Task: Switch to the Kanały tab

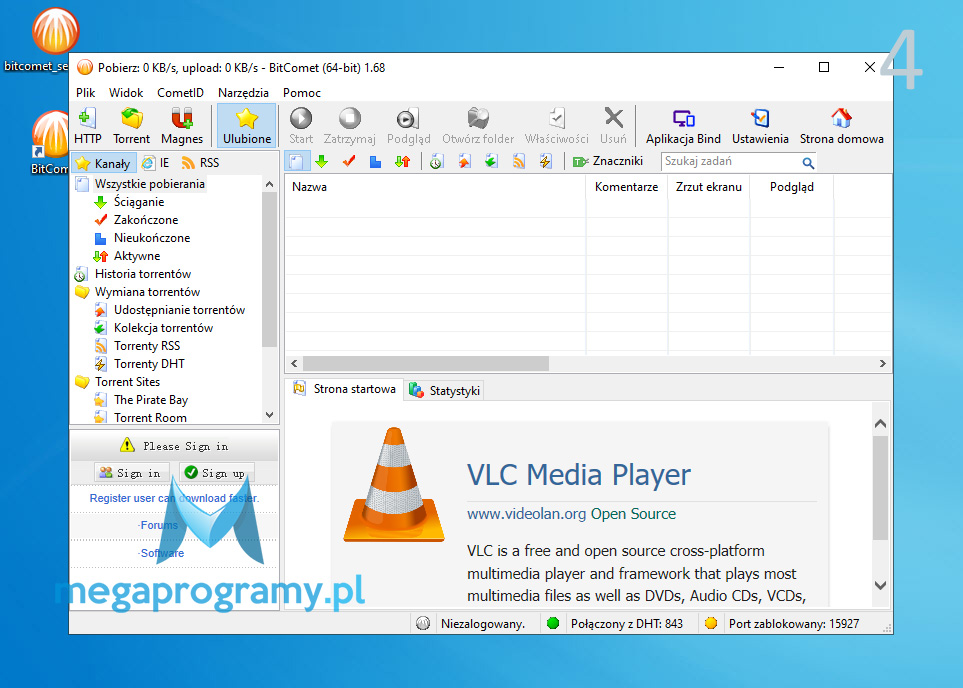Action: click(x=103, y=163)
